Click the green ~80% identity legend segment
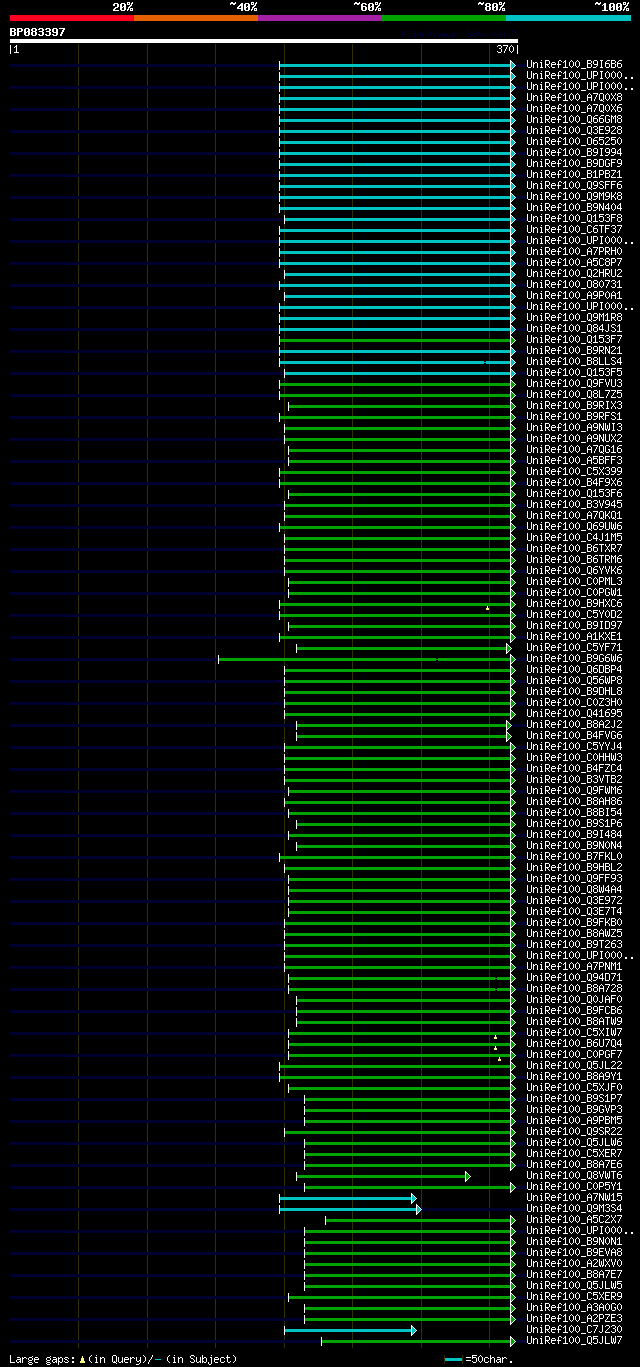The height and width of the screenshot is (1367, 640). tap(443, 18)
